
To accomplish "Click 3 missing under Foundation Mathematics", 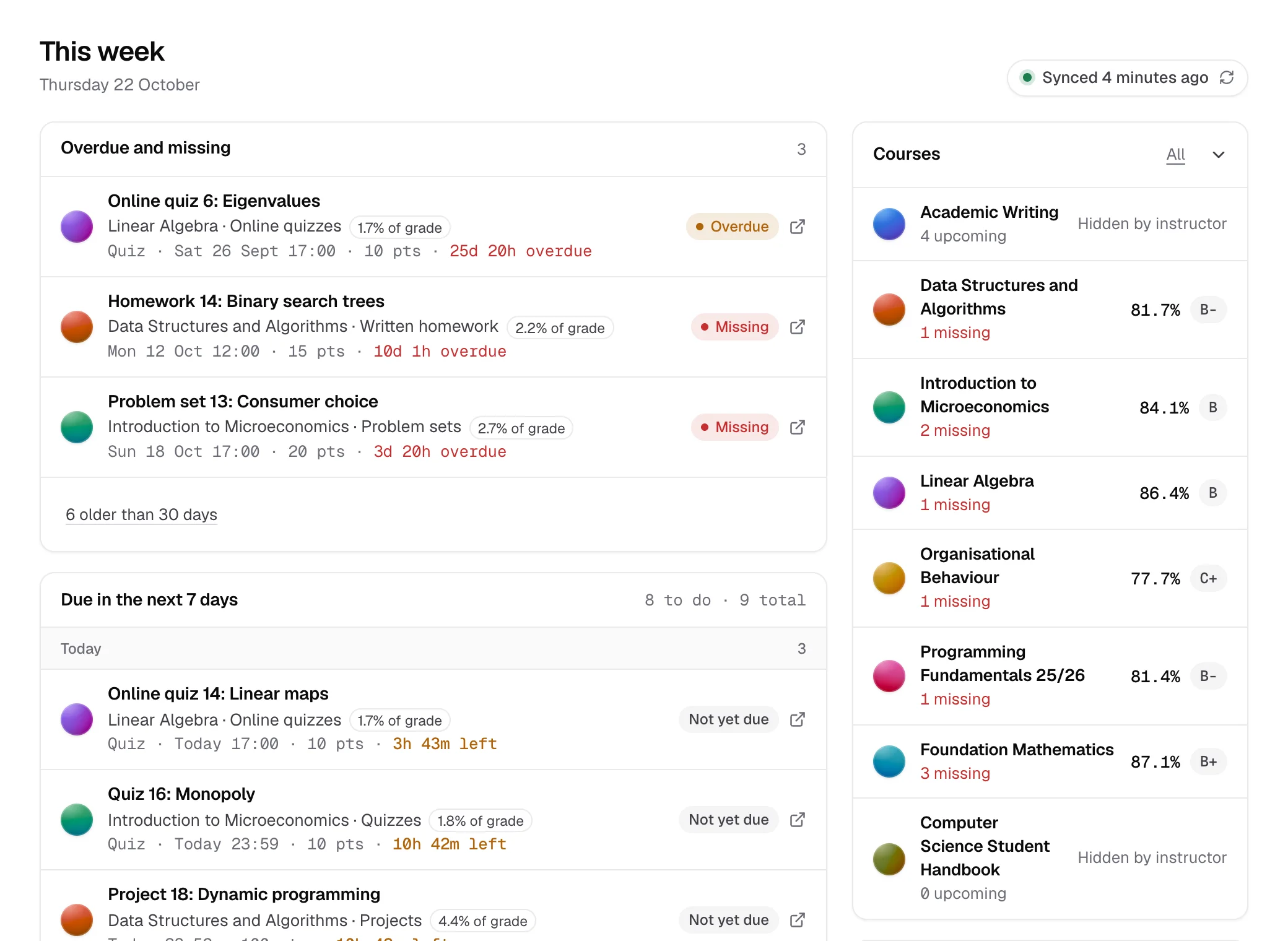I will point(955,774).
